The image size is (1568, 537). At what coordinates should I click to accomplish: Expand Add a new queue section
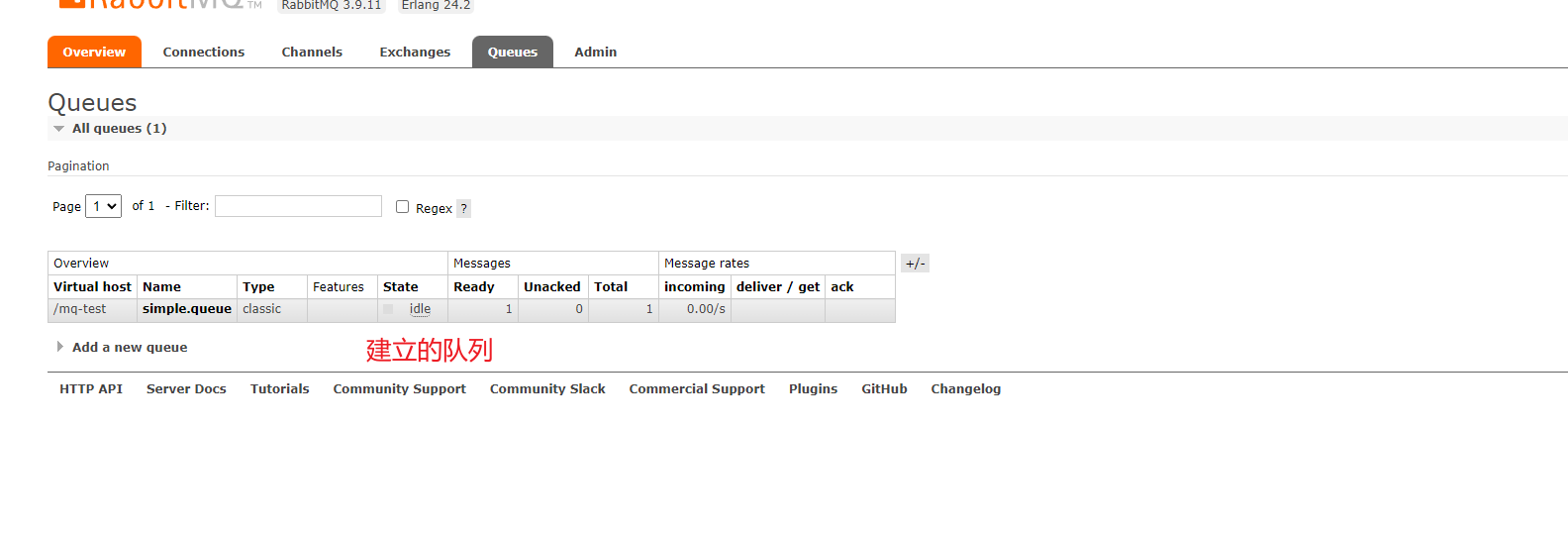pos(129,348)
